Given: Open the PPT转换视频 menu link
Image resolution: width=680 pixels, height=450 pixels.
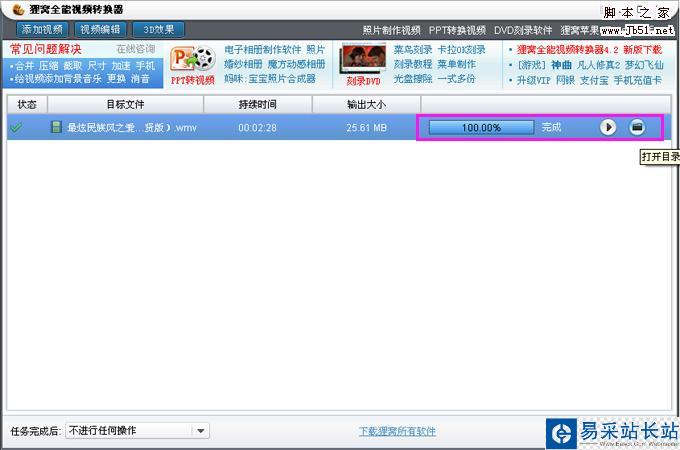Looking at the screenshot, I should [457, 30].
